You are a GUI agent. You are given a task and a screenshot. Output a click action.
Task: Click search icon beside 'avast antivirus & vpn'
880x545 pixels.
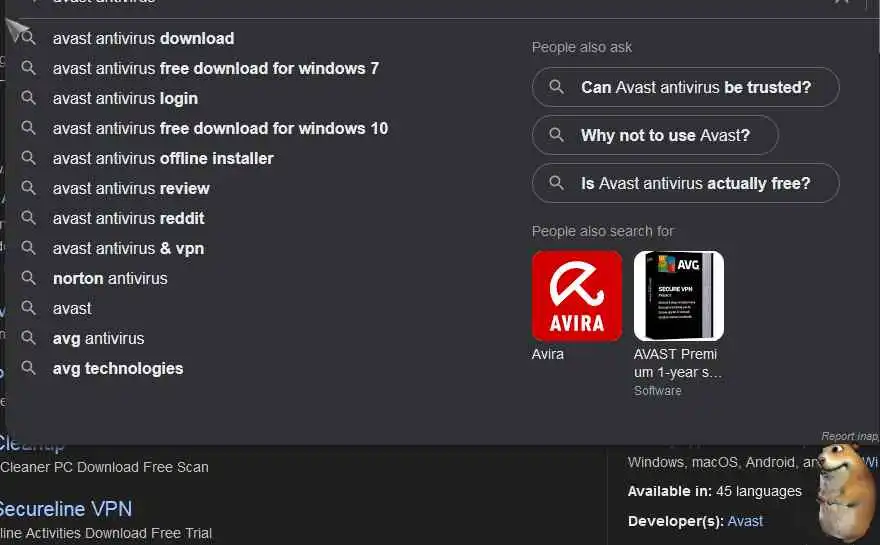point(28,248)
